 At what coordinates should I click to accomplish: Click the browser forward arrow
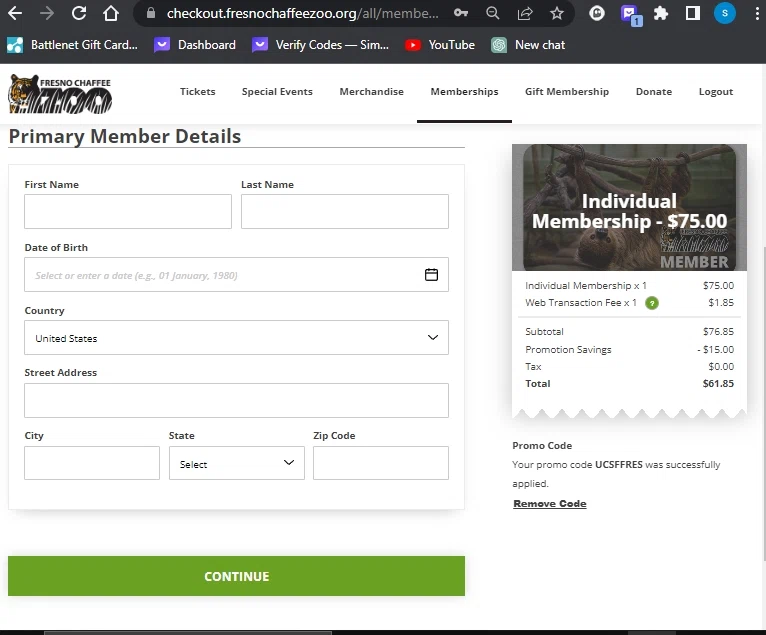tap(46, 13)
